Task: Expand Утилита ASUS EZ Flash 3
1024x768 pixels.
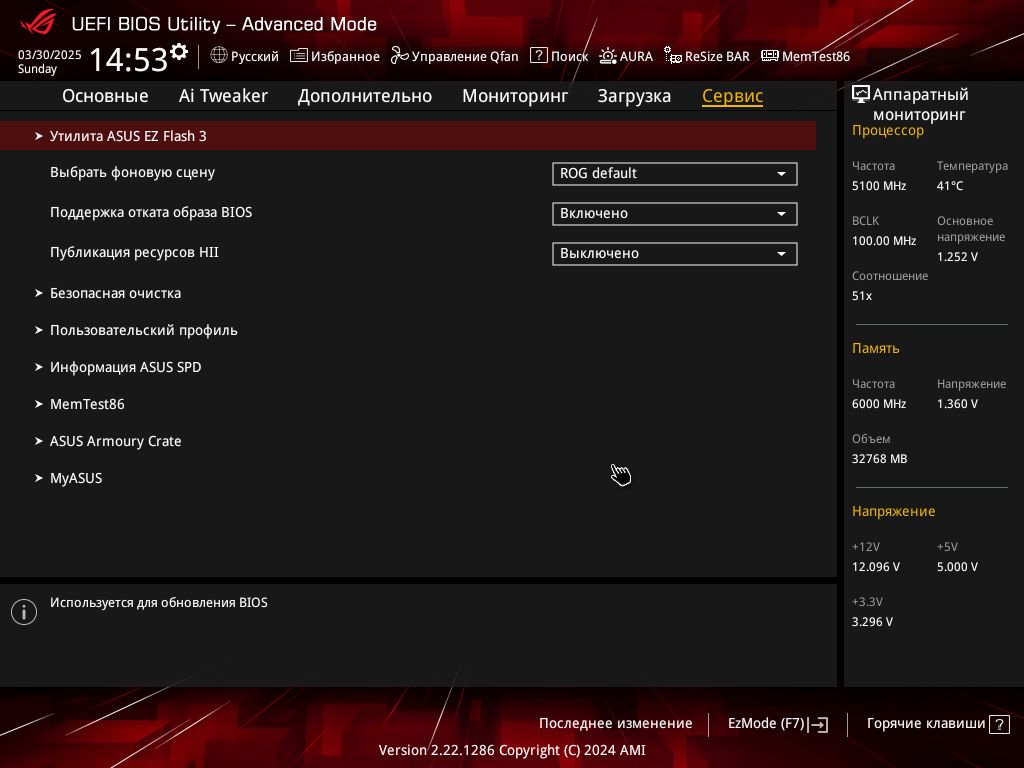Action: click(408, 136)
